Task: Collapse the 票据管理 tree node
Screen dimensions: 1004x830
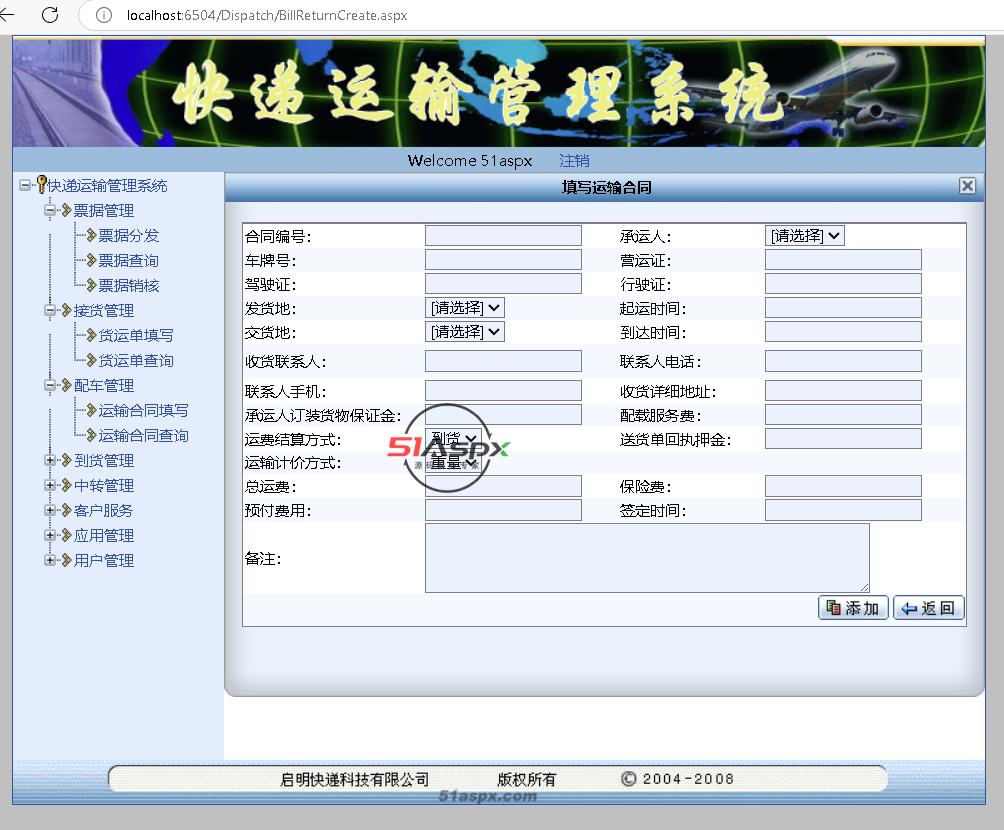Action: point(50,210)
